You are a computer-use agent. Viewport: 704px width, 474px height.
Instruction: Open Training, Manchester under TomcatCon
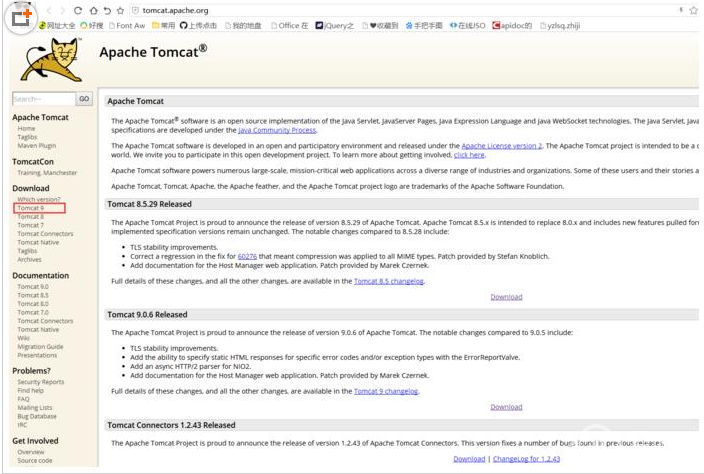[x=47, y=172]
